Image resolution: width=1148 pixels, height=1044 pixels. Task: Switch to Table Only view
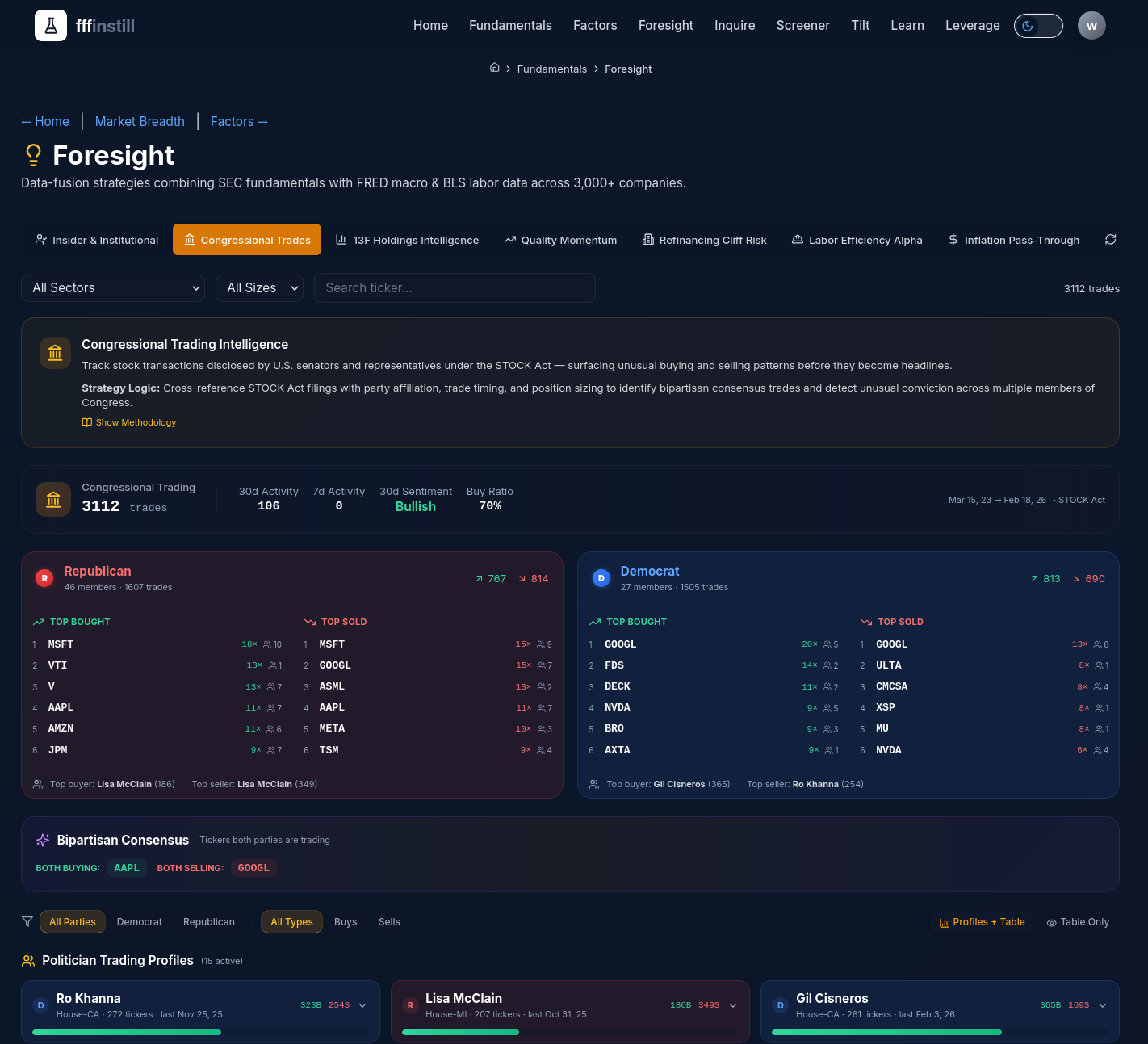point(1078,922)
